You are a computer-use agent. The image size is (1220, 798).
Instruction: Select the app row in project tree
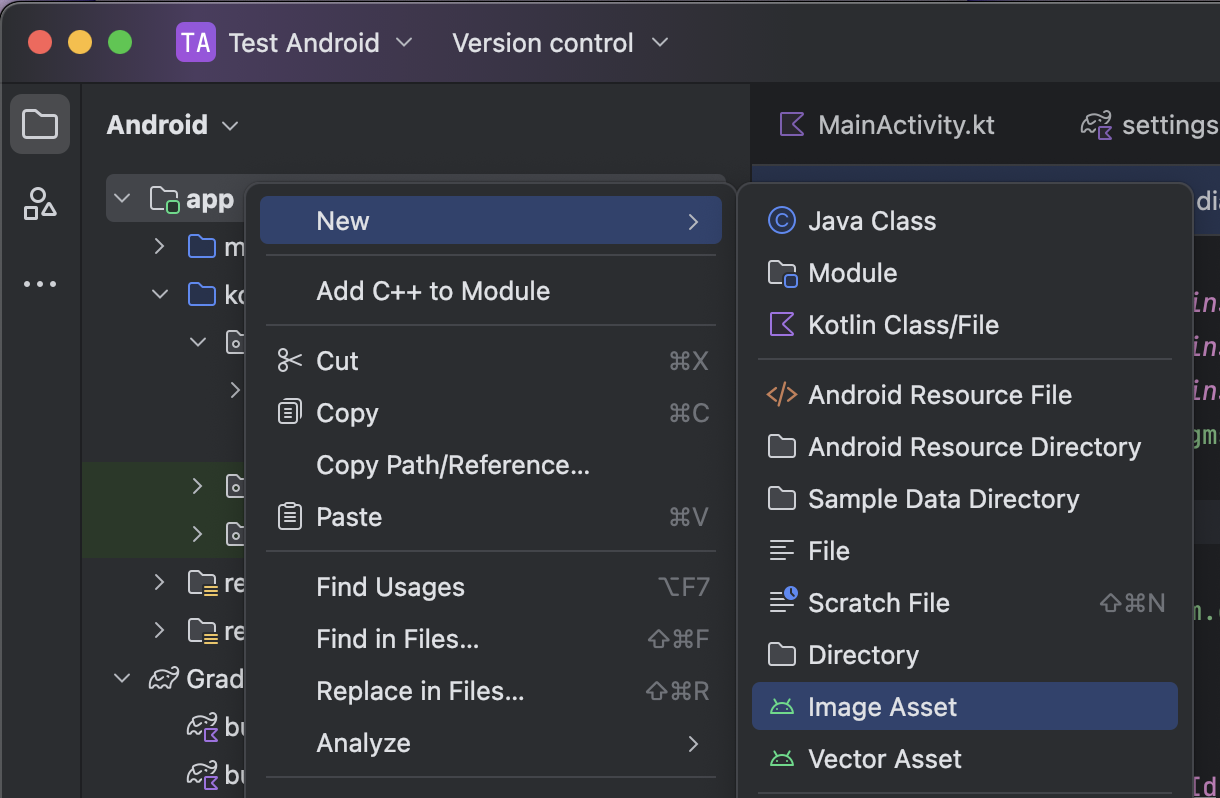176,199
